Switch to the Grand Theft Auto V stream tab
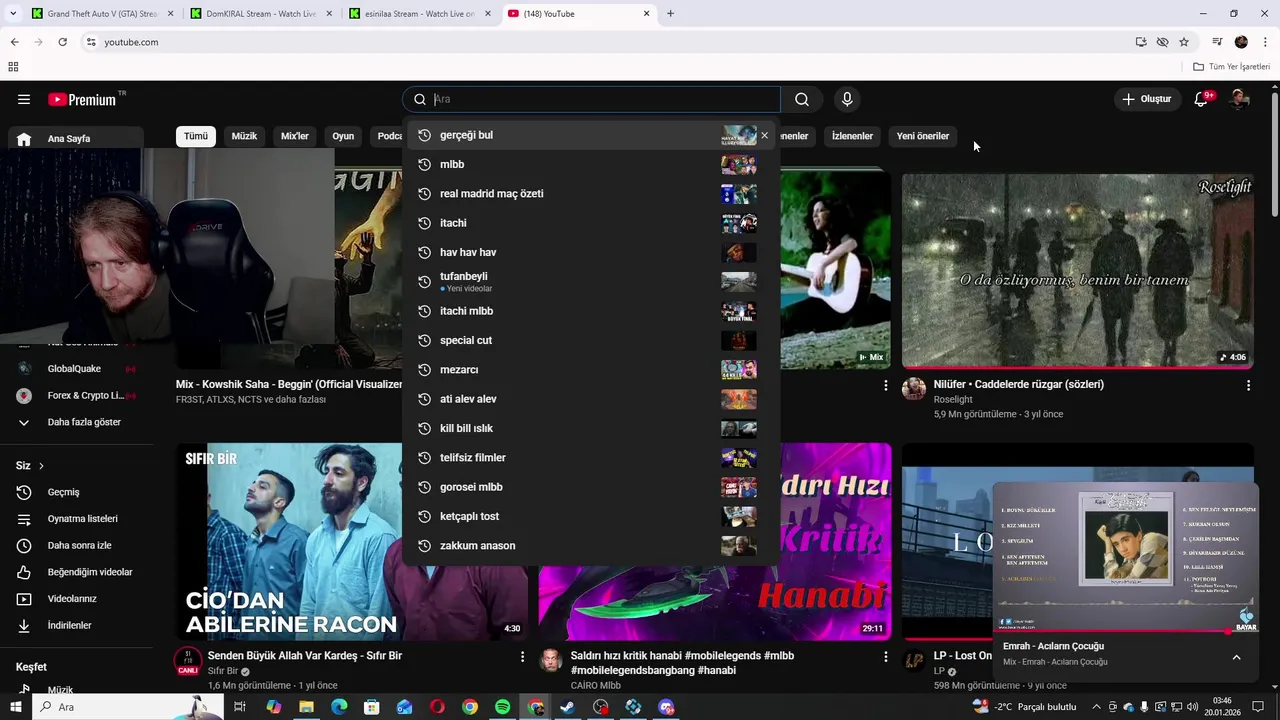This screenshot has height=720, width=1280. coord(103,14)
